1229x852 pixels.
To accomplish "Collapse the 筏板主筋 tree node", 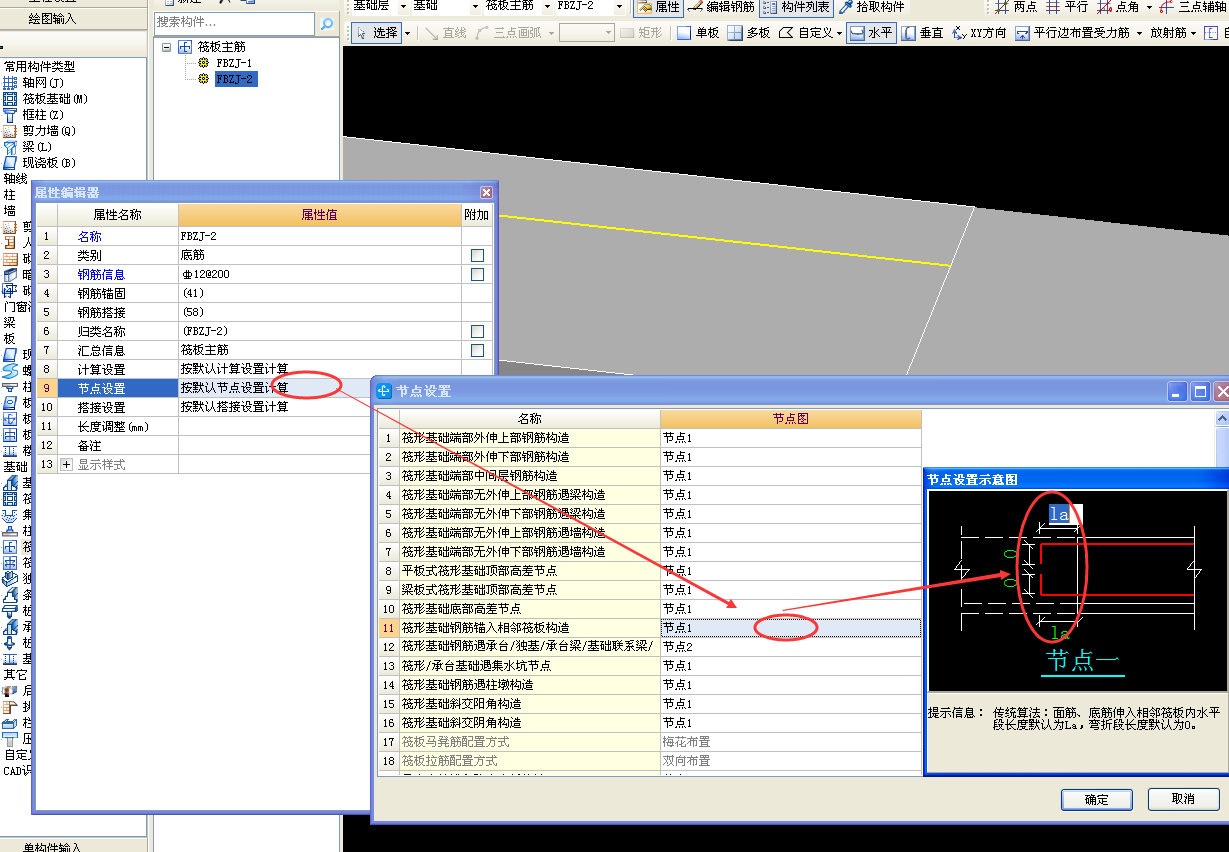I will (x=167, y=47).
